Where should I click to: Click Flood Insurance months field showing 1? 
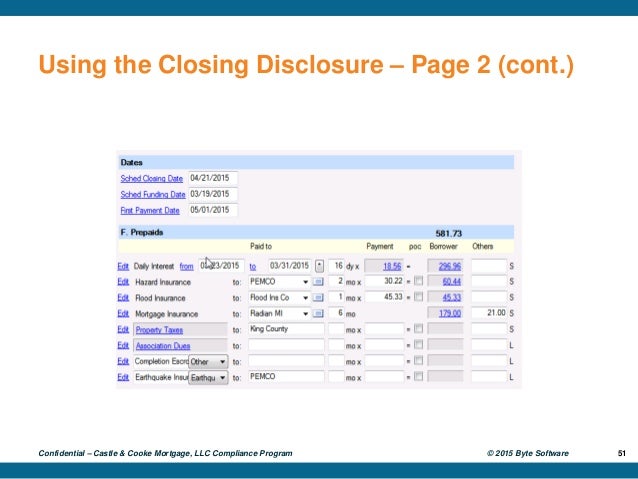336,297
